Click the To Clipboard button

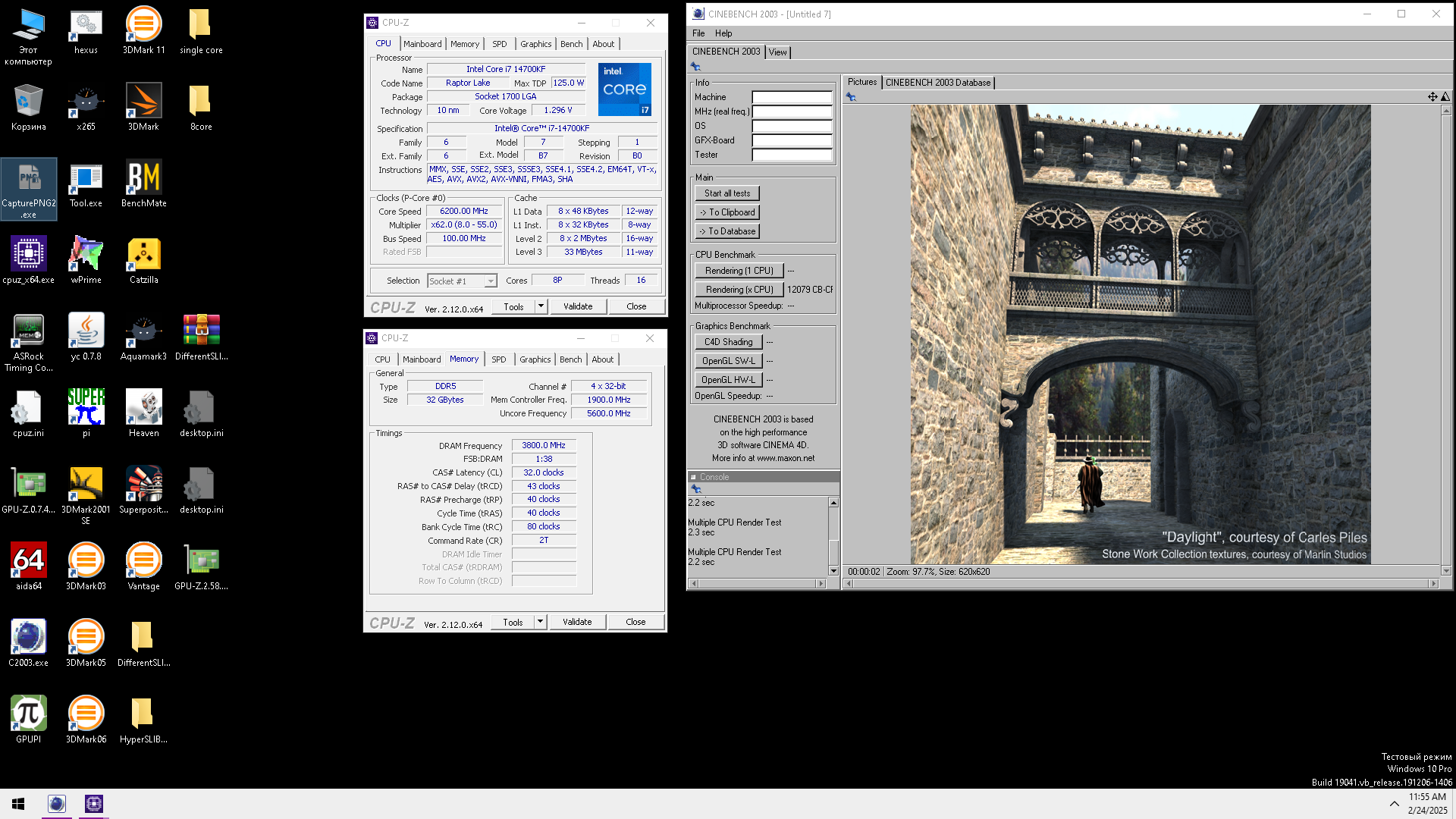pyautogui.click(x=727, y=212)
